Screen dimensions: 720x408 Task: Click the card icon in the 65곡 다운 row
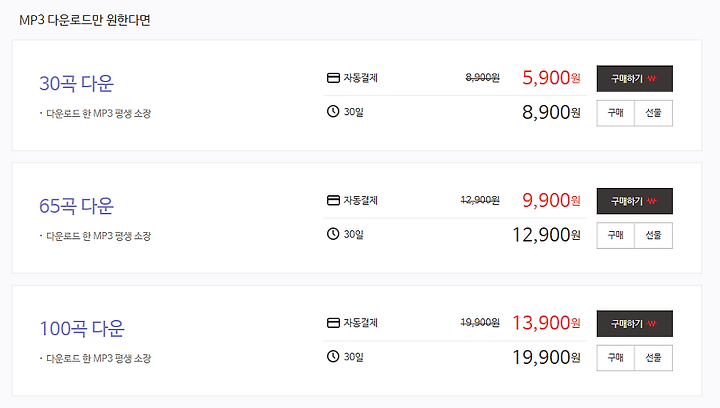(333, 201)
